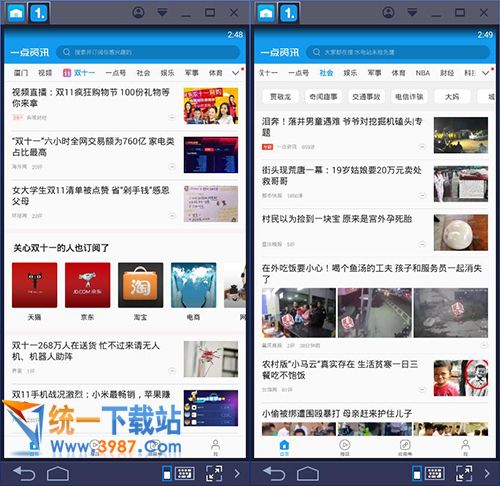500x486 pixels.
Task: Select NBA tab in the right app
Action: pos(423,73)
